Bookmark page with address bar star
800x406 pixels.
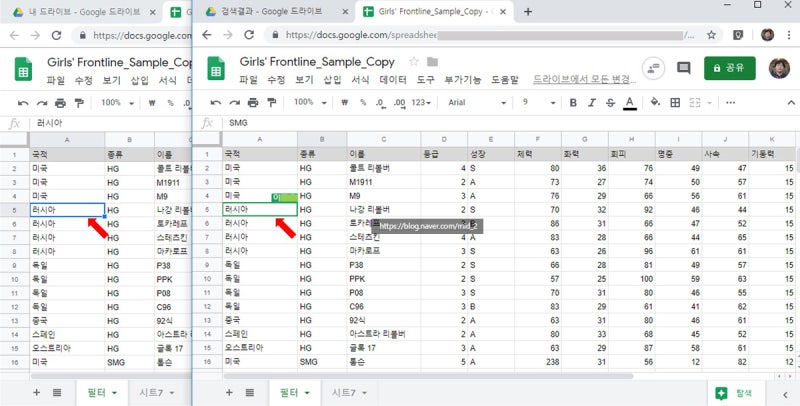tap(711, 35)
